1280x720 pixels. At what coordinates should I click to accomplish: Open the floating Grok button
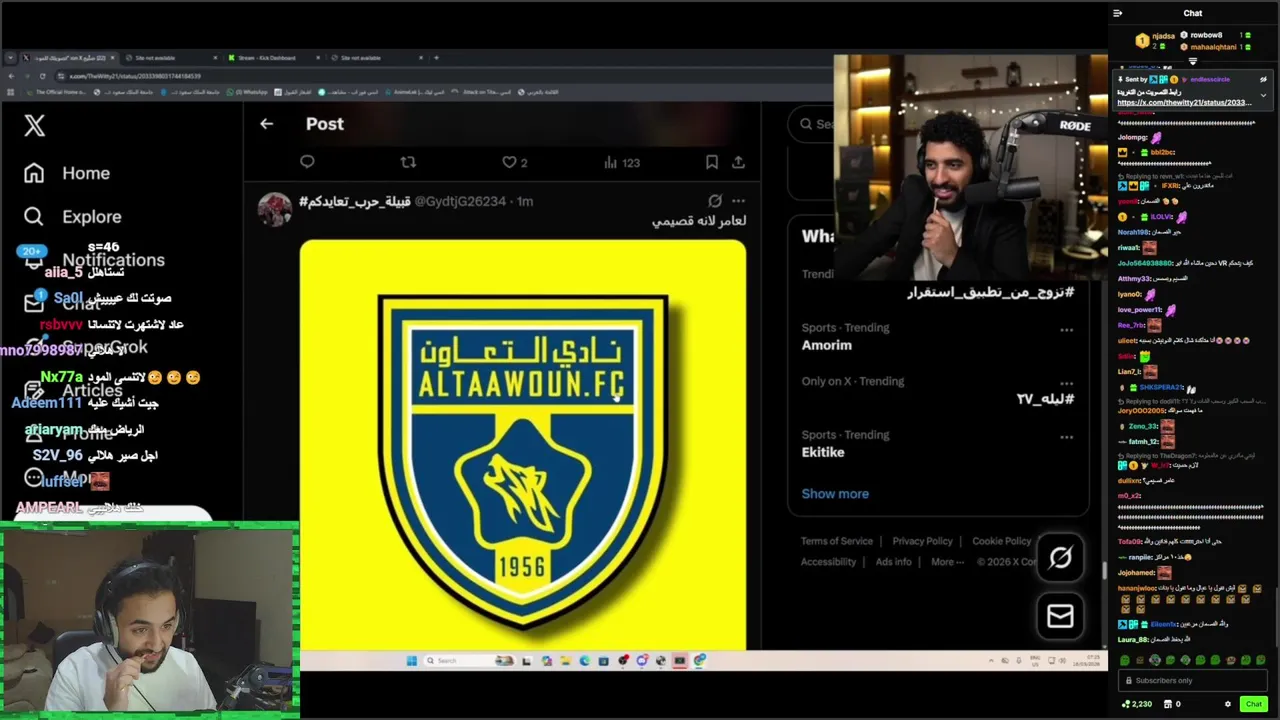(1060, 558)
